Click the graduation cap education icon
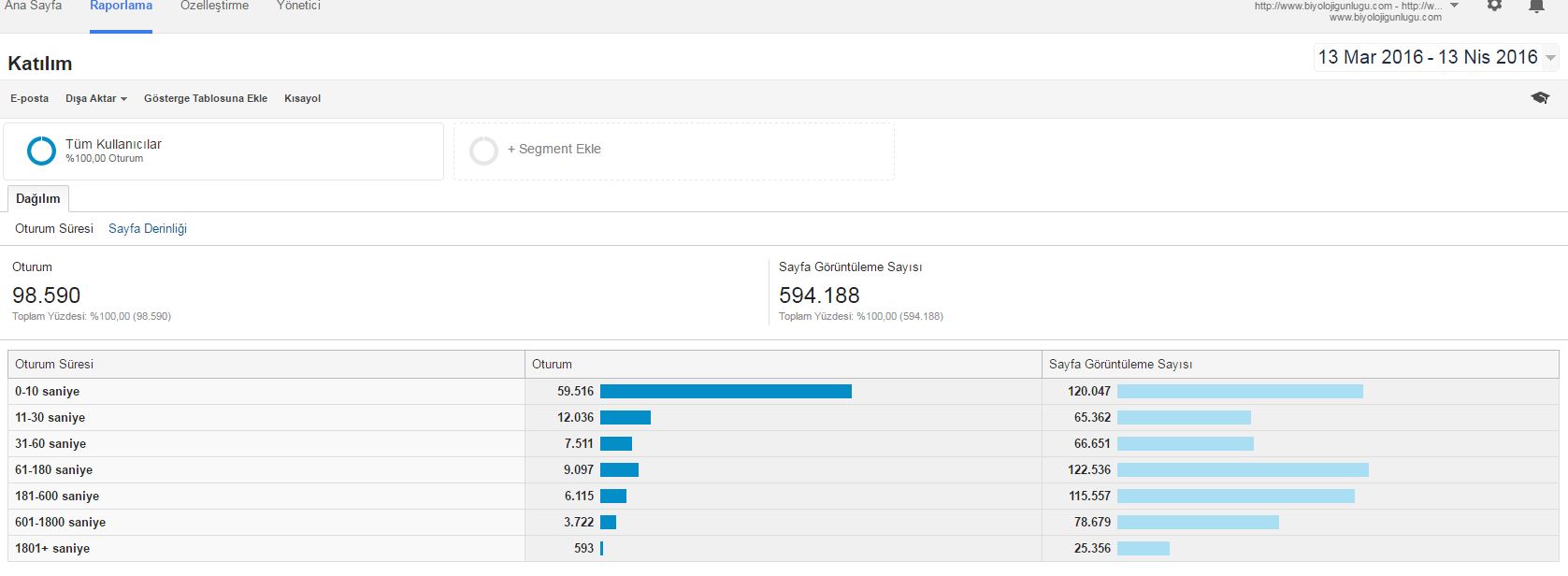This screenshot has width=1568, height=576. coord(1540,98)
